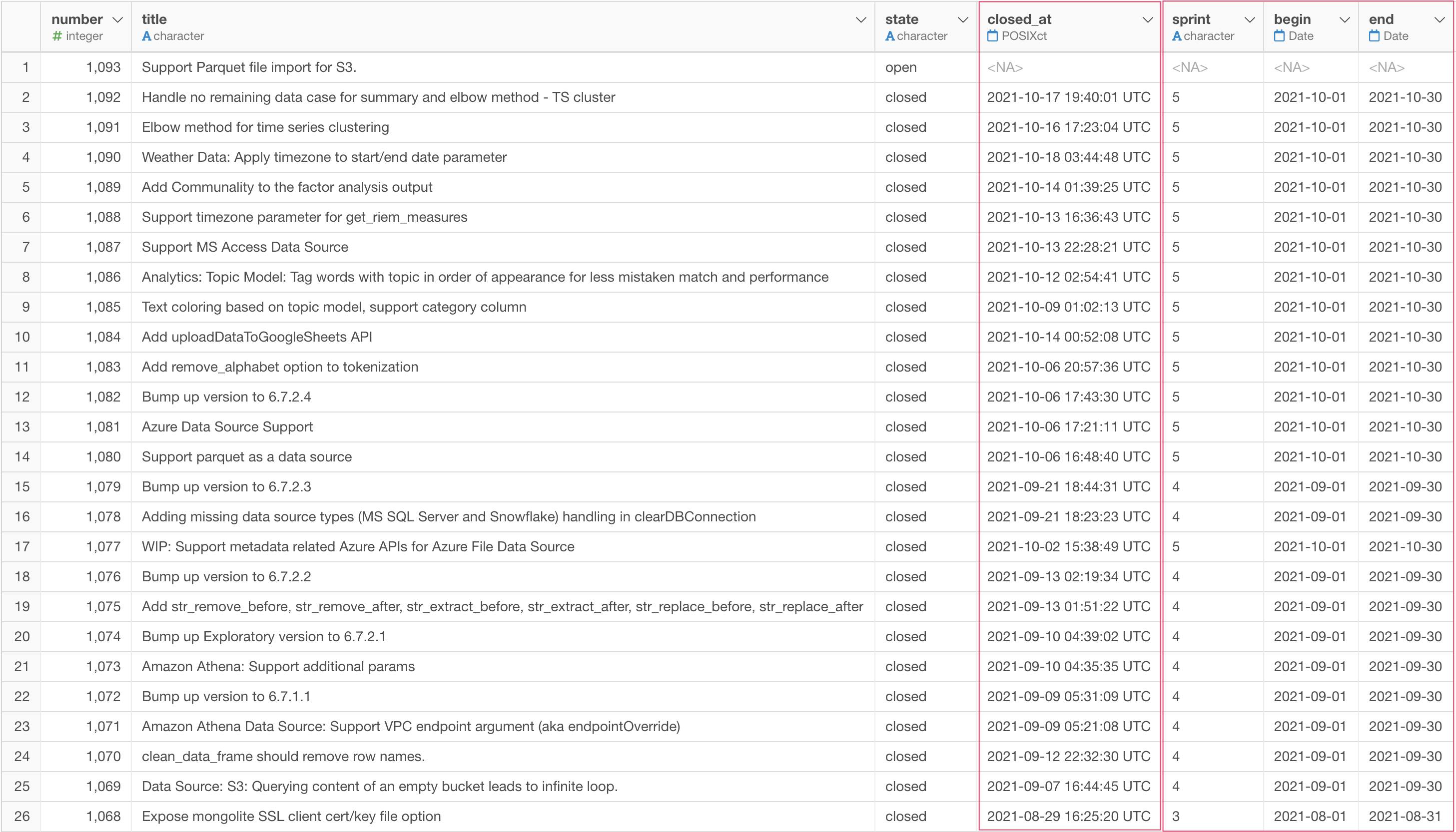The image size is (1456, 832).
Task: Click closed_at value 2021-10-02 15:38:49 UTC
Action: pyautogui.click(x=1068, y=547)
